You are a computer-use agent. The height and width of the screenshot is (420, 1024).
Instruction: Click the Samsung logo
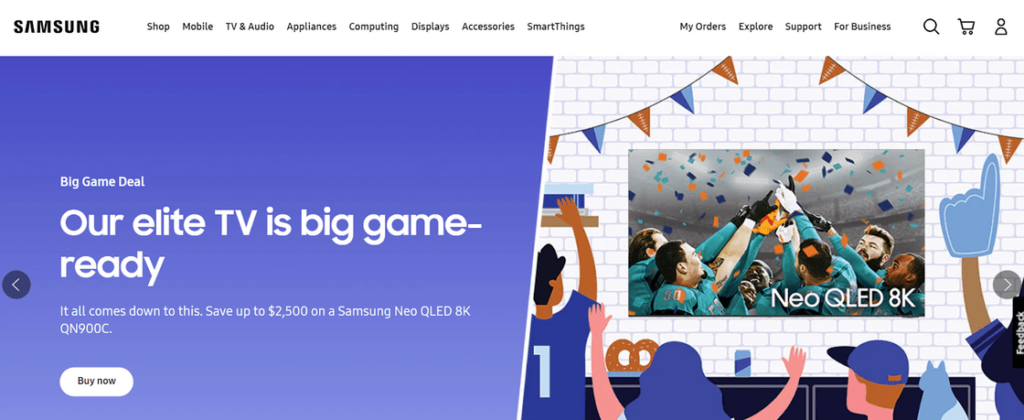click(x=57, y=27)
